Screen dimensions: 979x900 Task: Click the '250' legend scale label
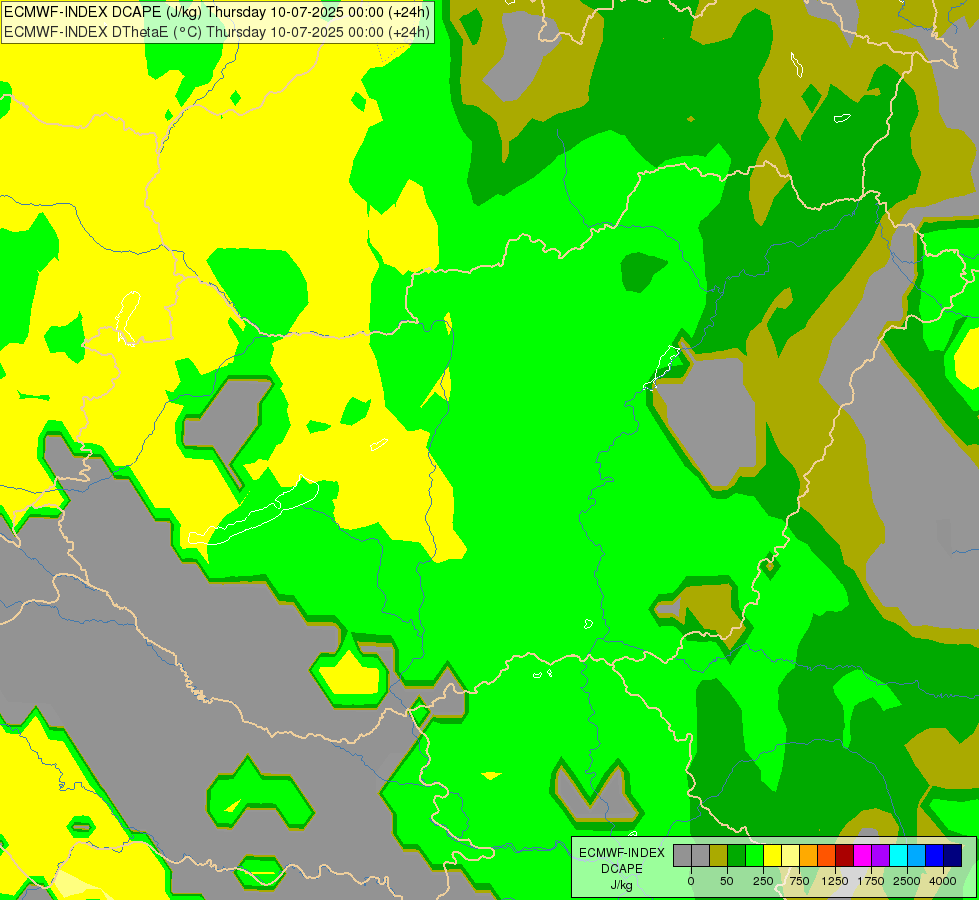[763, 881]
